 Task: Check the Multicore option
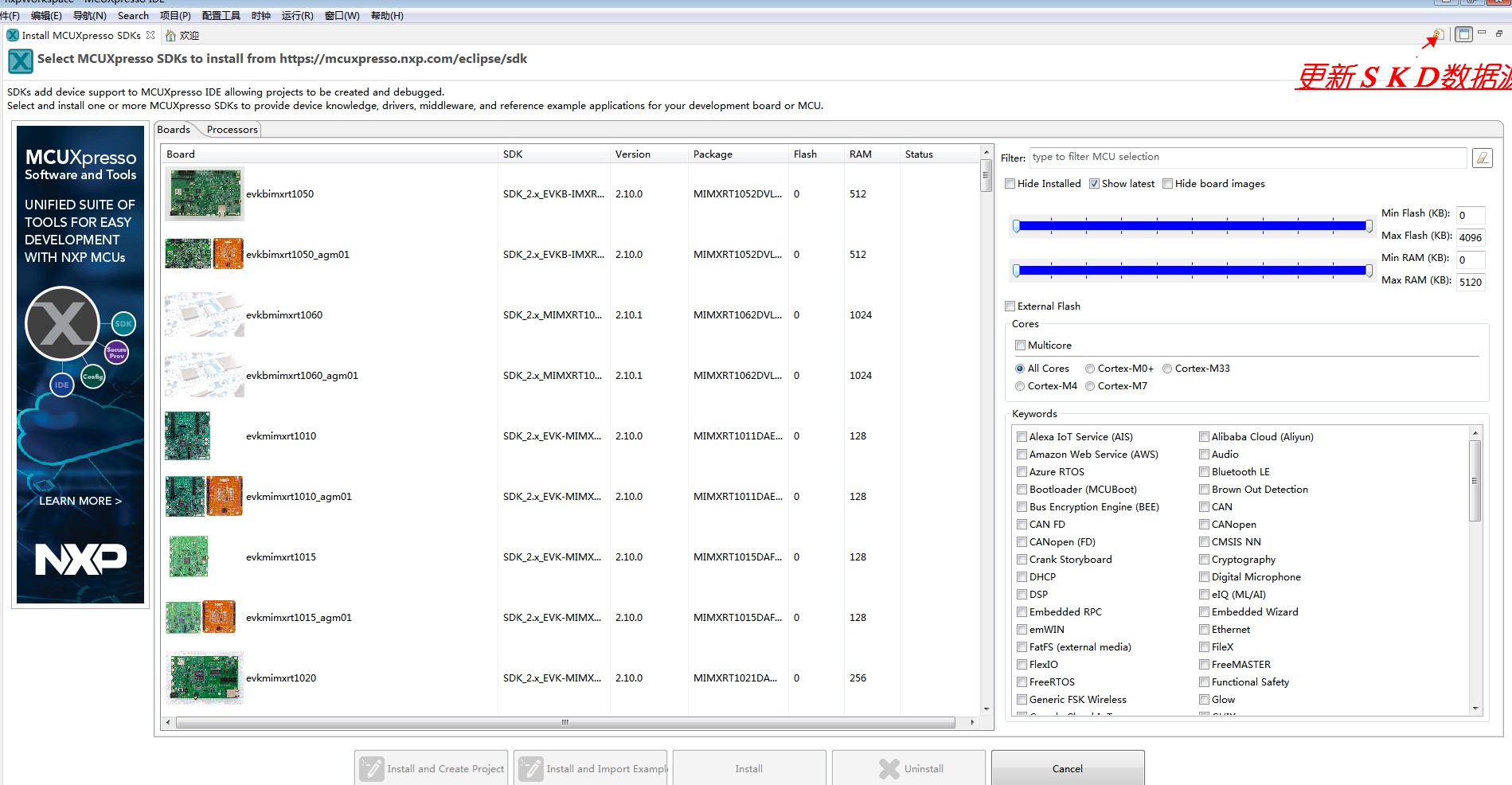click(1020, 346)
